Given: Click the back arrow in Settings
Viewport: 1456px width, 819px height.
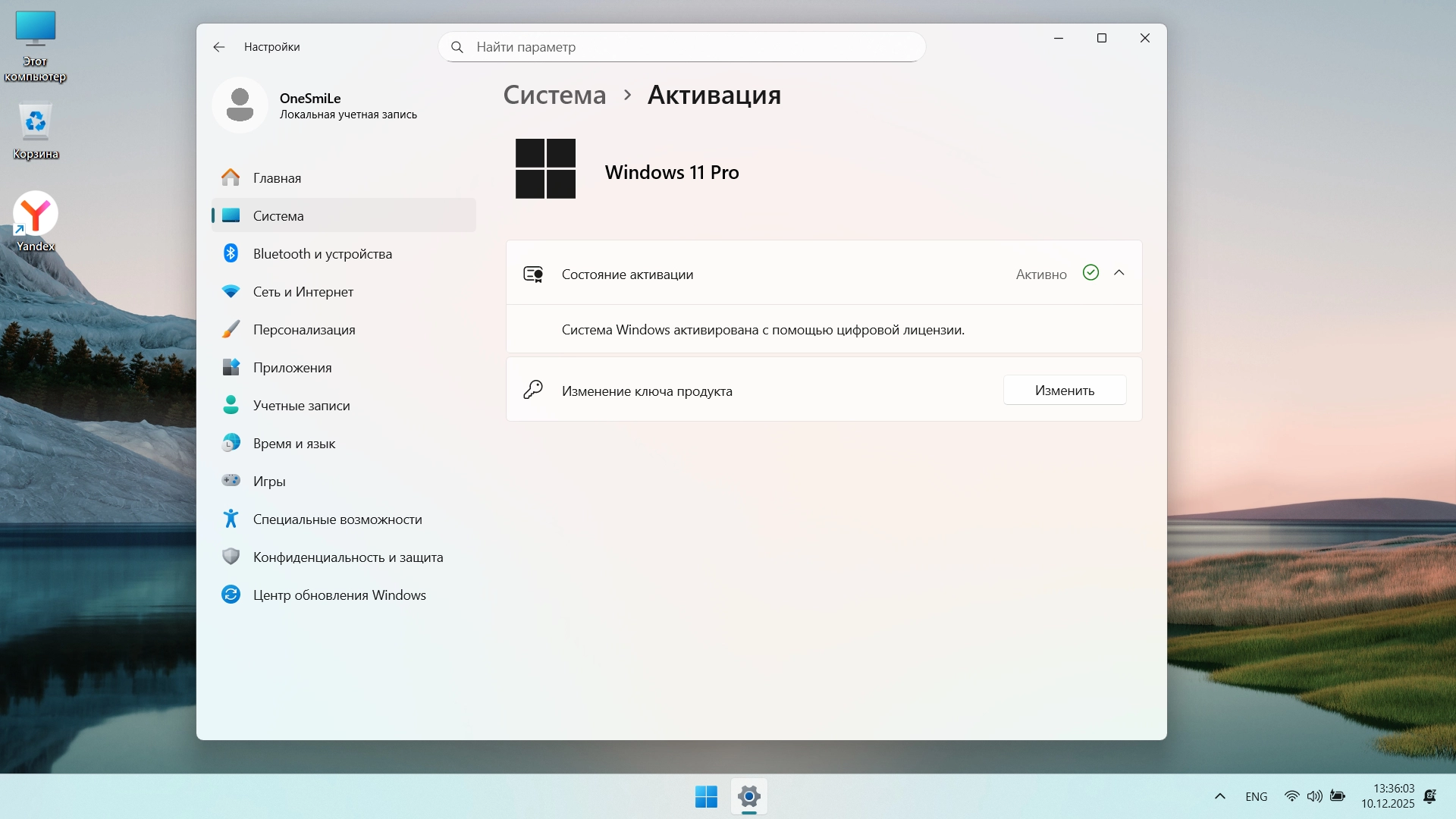Looking at the screenshot, I should tap(219, 47).
